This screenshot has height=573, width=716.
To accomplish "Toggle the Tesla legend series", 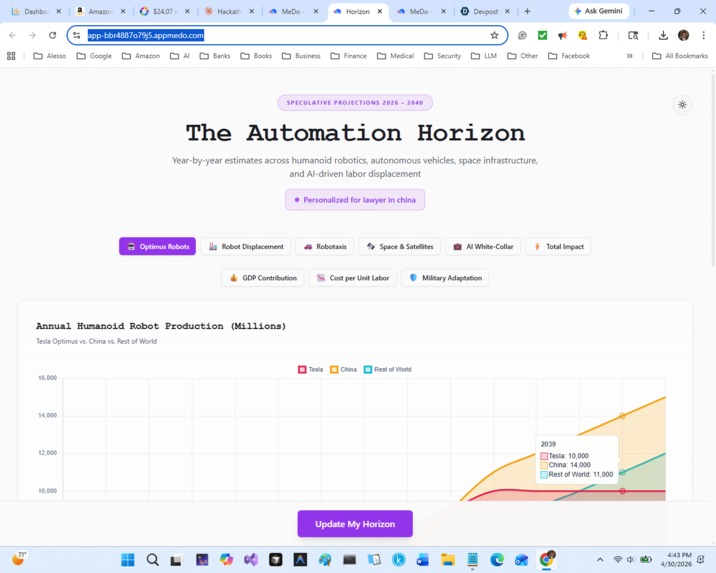I will (x=311, y=369).
